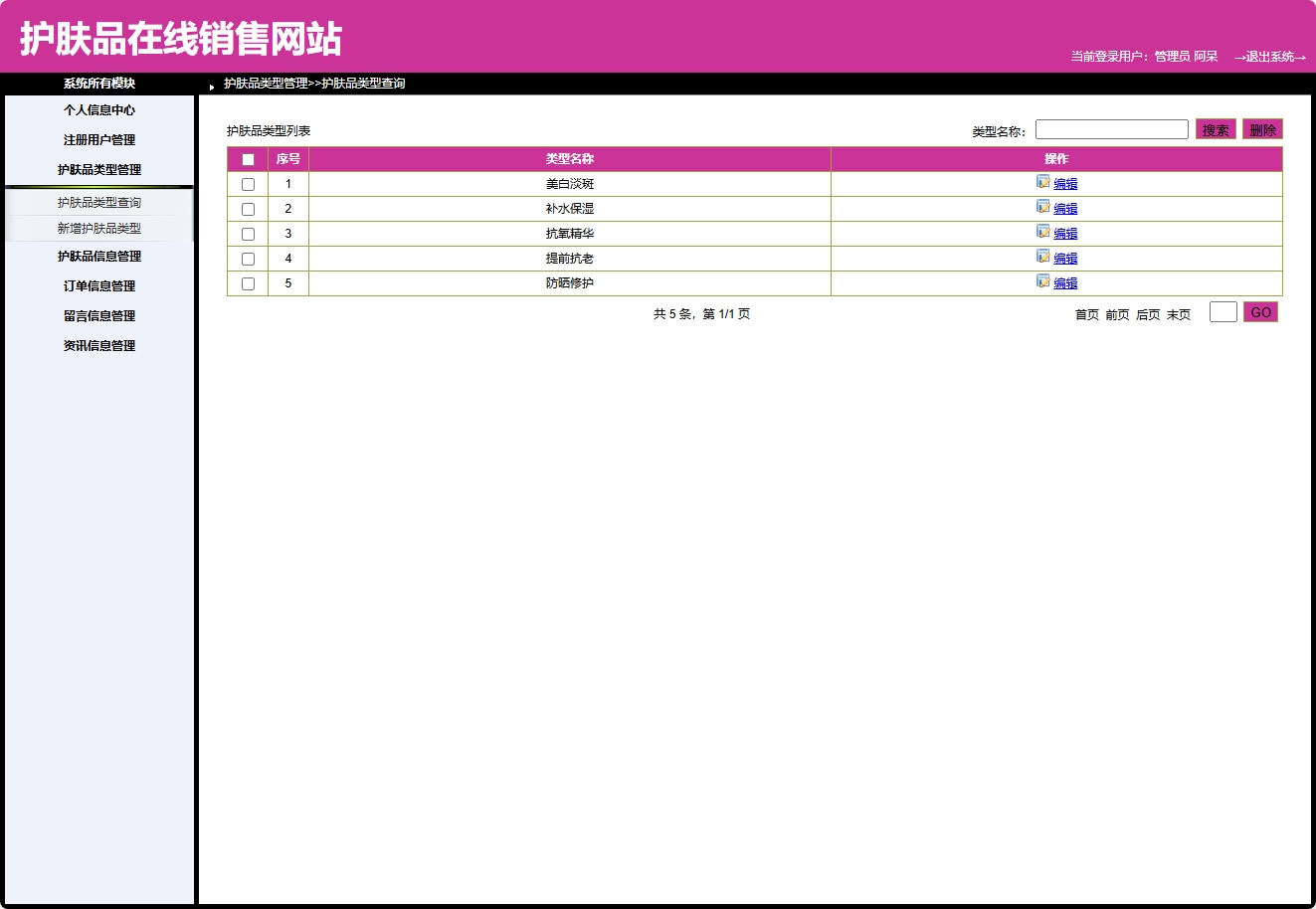Open the 编辑 link for 补水保湿
The width and height of the screenshot is (1316, 909).
pos(1065,208)
